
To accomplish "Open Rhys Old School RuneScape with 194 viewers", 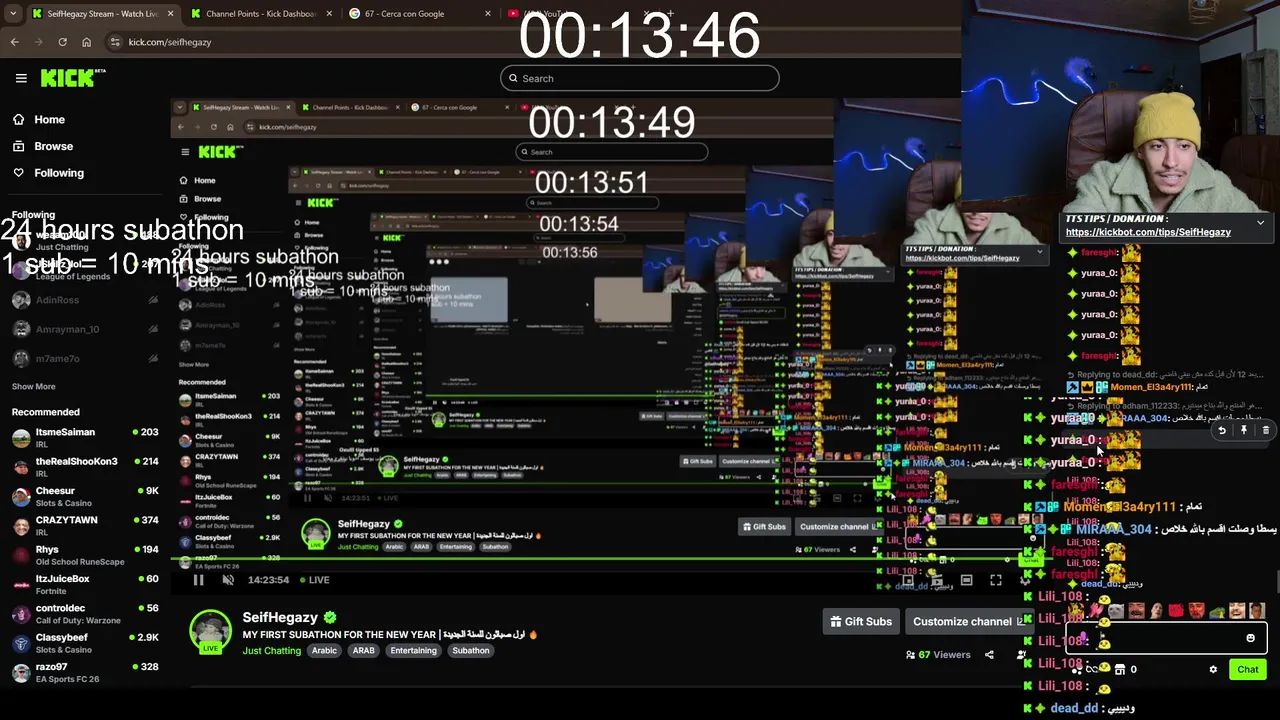I will [x=85, y=555].
